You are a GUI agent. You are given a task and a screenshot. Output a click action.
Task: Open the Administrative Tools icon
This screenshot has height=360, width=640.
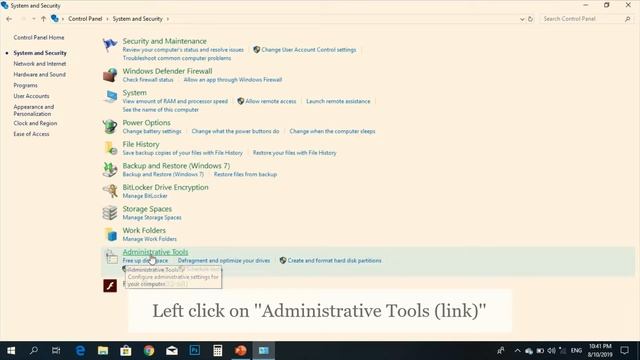click(x=111, y=256)
